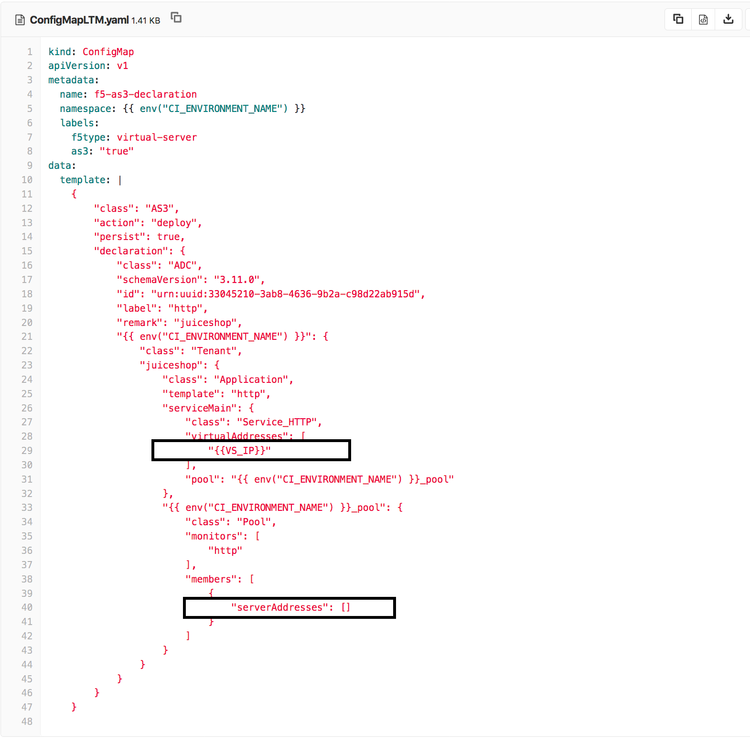Image resolution: width=750 pixels, height=738 pixels.
Task: Click line number 29 in the gutter
Action: click(x=25, y=451)
